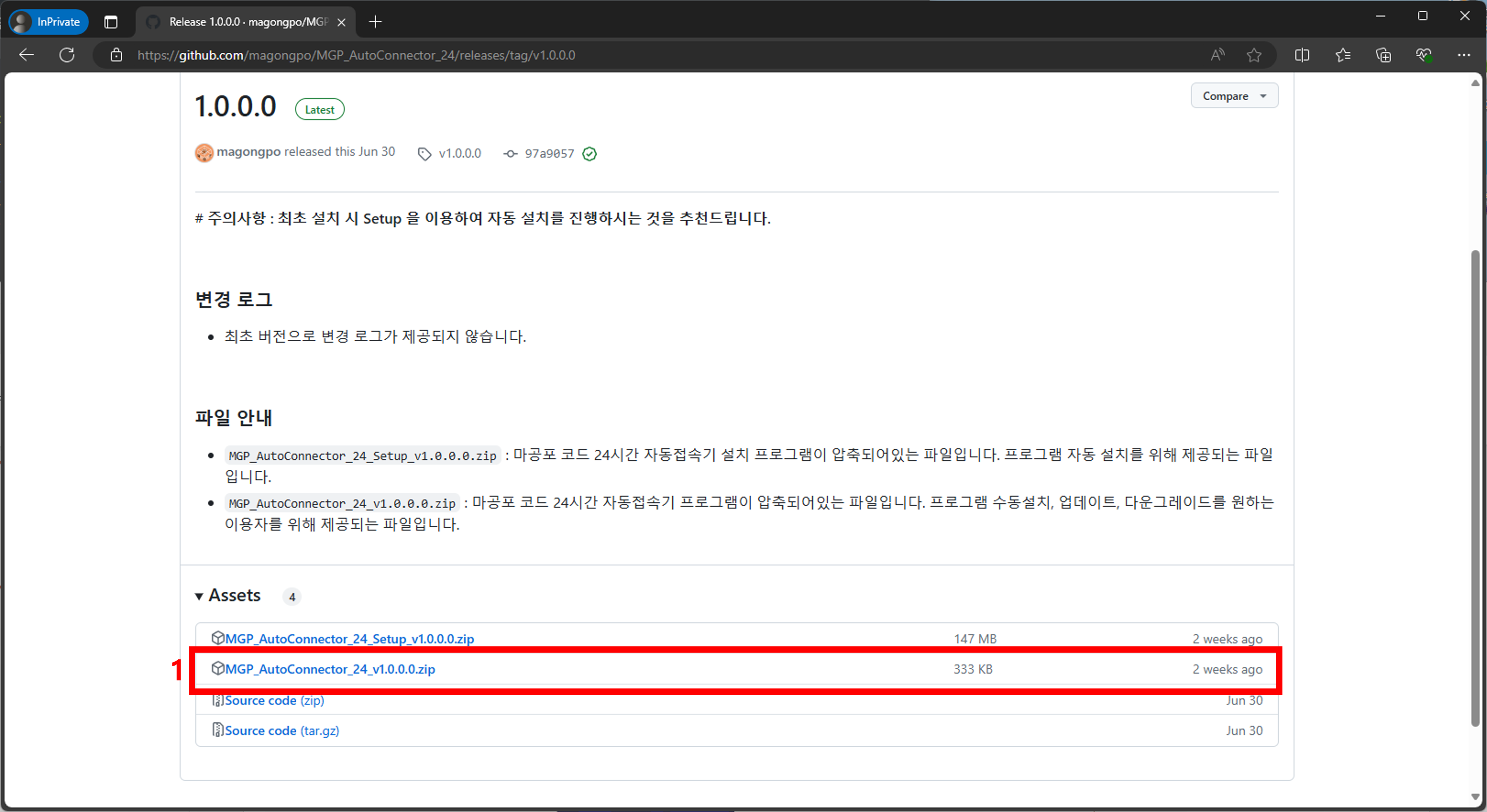View site information lock icon

(x=116, y=55)
